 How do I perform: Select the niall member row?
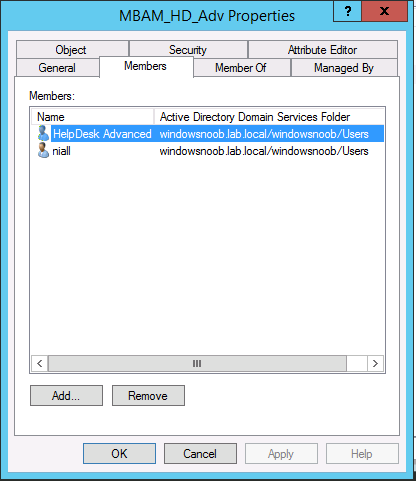pyautogui.click(x=207, y=151)
